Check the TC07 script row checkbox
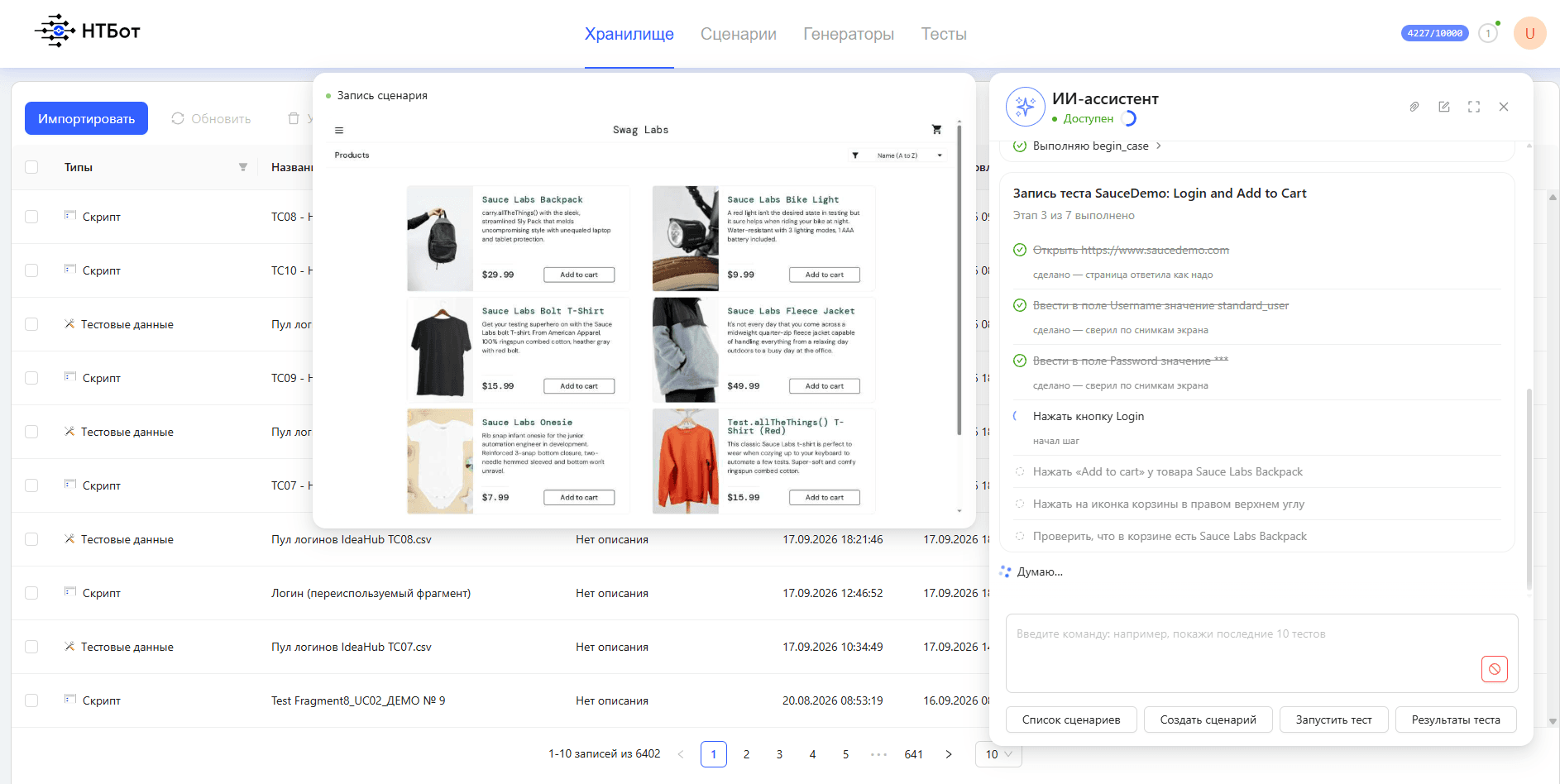The width and height of the screenshot is (1560, 784). pyautogui.click(x=31, y=485)
